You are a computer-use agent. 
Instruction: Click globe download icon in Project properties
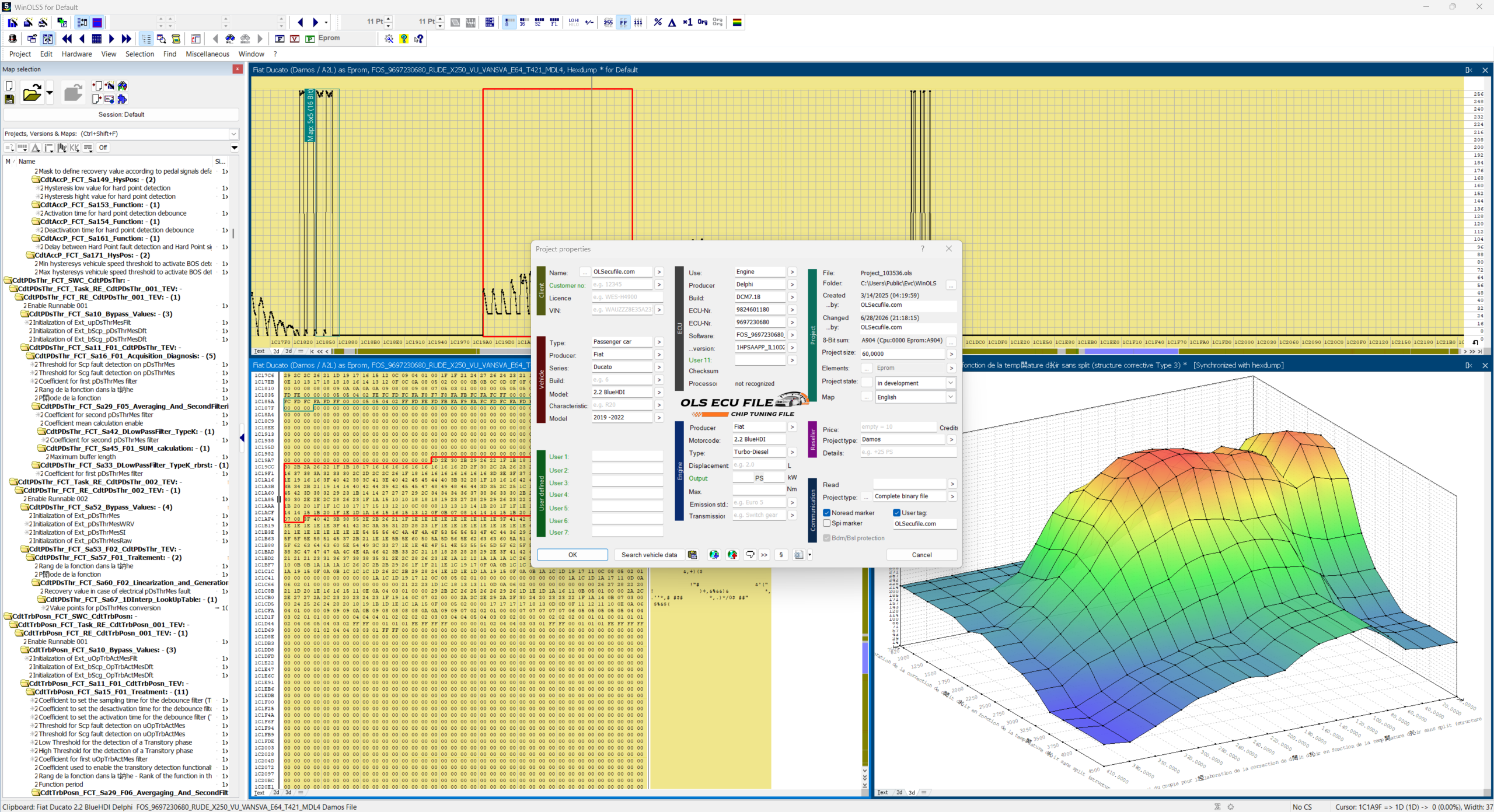(714, 555)
